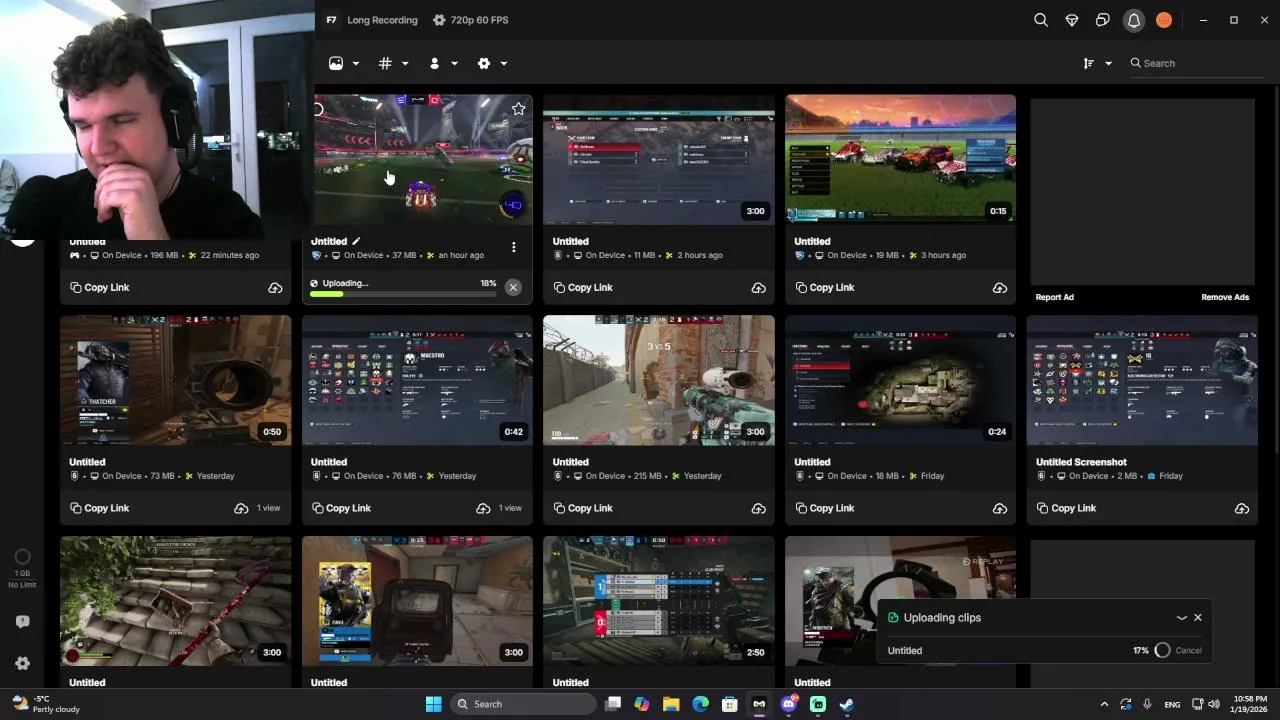Open the sidebar help feedback icon
Image resolution: width=1280 pixels, height=720 pixels.
(22, 621)
